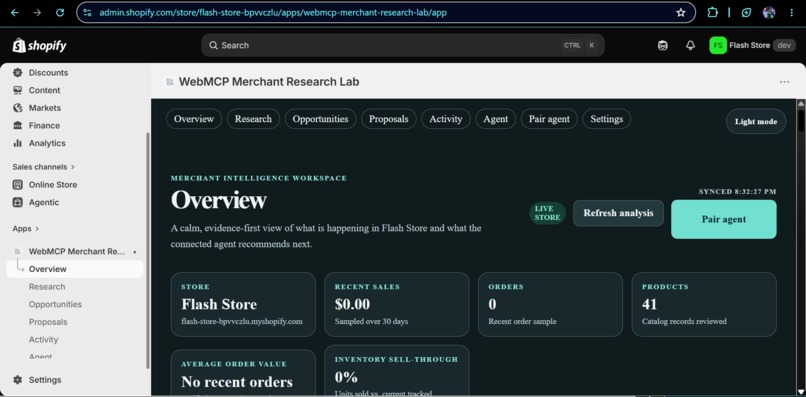Open the browser profile avatar

[769, 12]
